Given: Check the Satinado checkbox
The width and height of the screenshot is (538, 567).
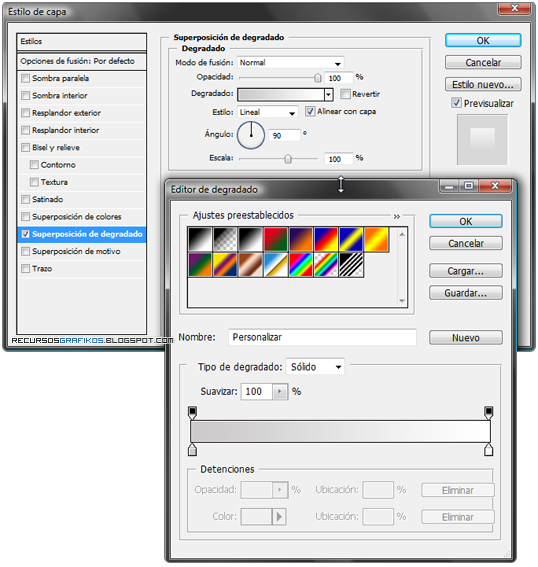Looking at the screenshot, I should [25, 200].
